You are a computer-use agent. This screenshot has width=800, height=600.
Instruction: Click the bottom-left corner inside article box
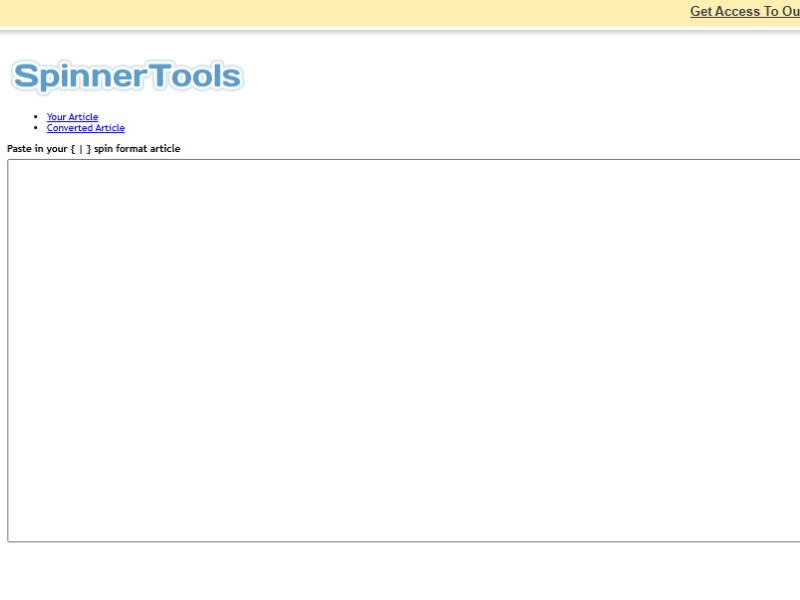pos(14,534)
